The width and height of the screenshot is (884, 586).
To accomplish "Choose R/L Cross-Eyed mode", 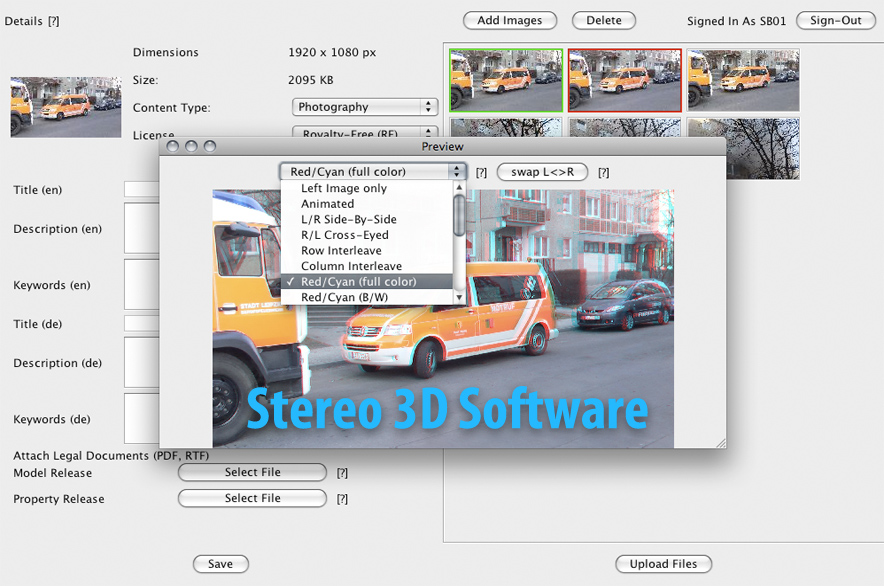I will coord(366,235).
